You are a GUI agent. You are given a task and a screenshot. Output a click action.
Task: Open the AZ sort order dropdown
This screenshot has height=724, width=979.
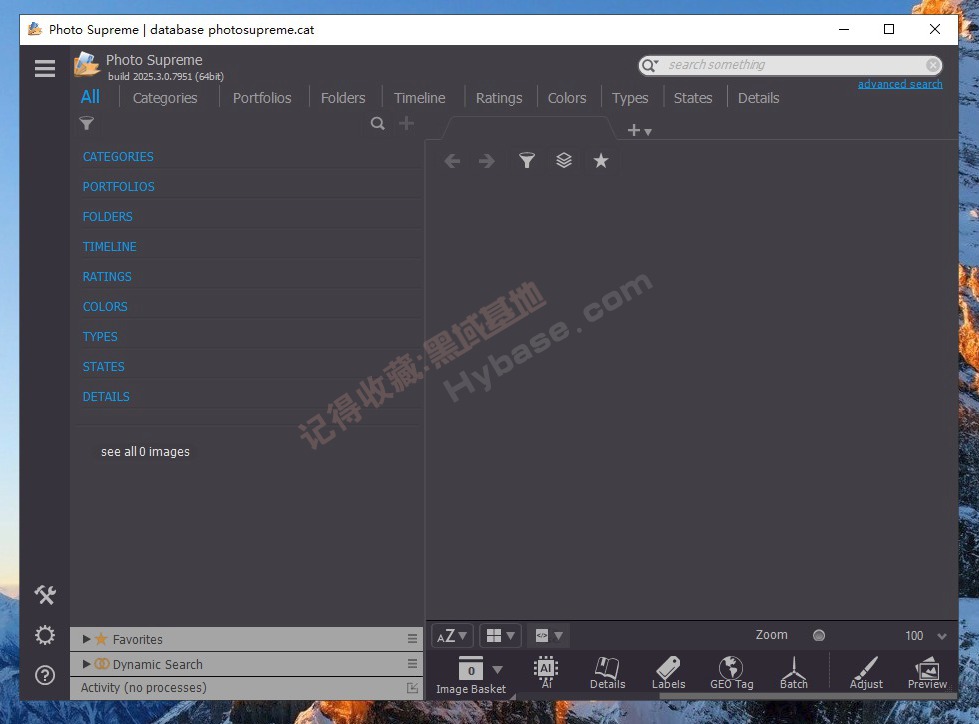[452, 636]
